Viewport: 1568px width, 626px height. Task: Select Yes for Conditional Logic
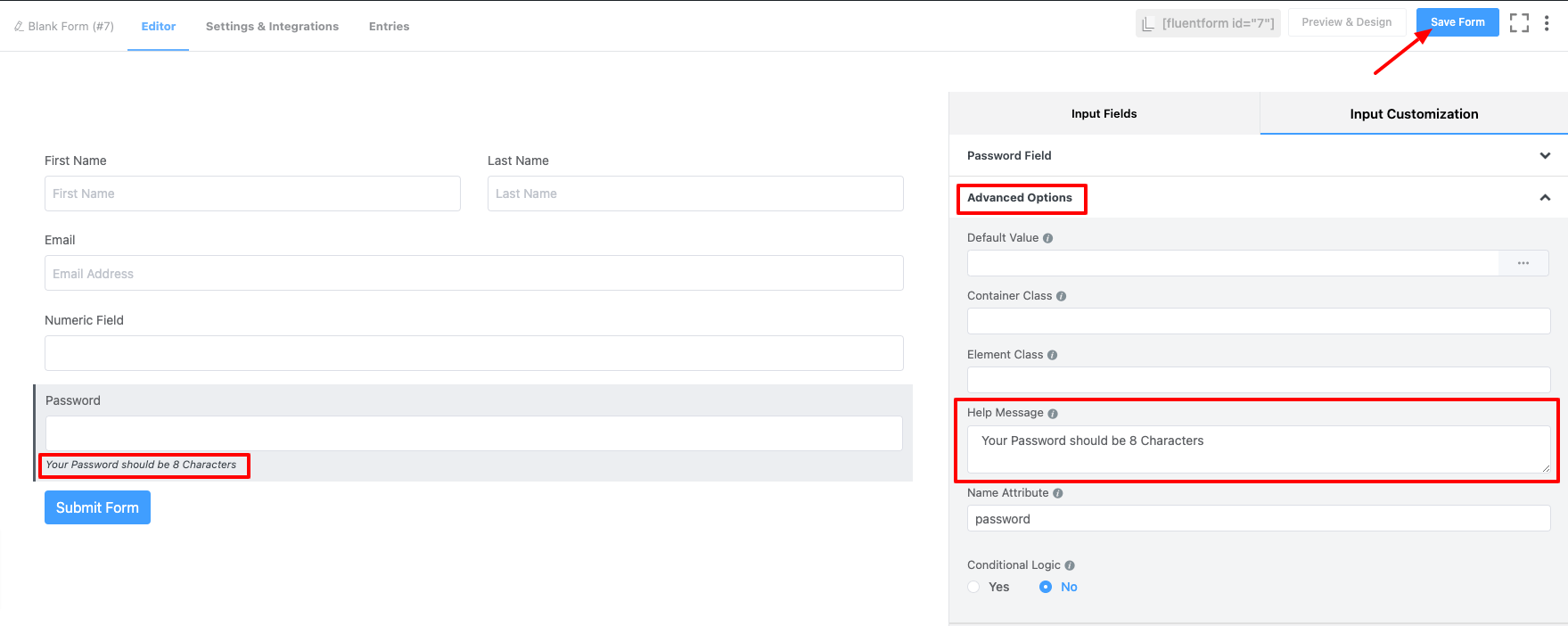click(974, 587)
